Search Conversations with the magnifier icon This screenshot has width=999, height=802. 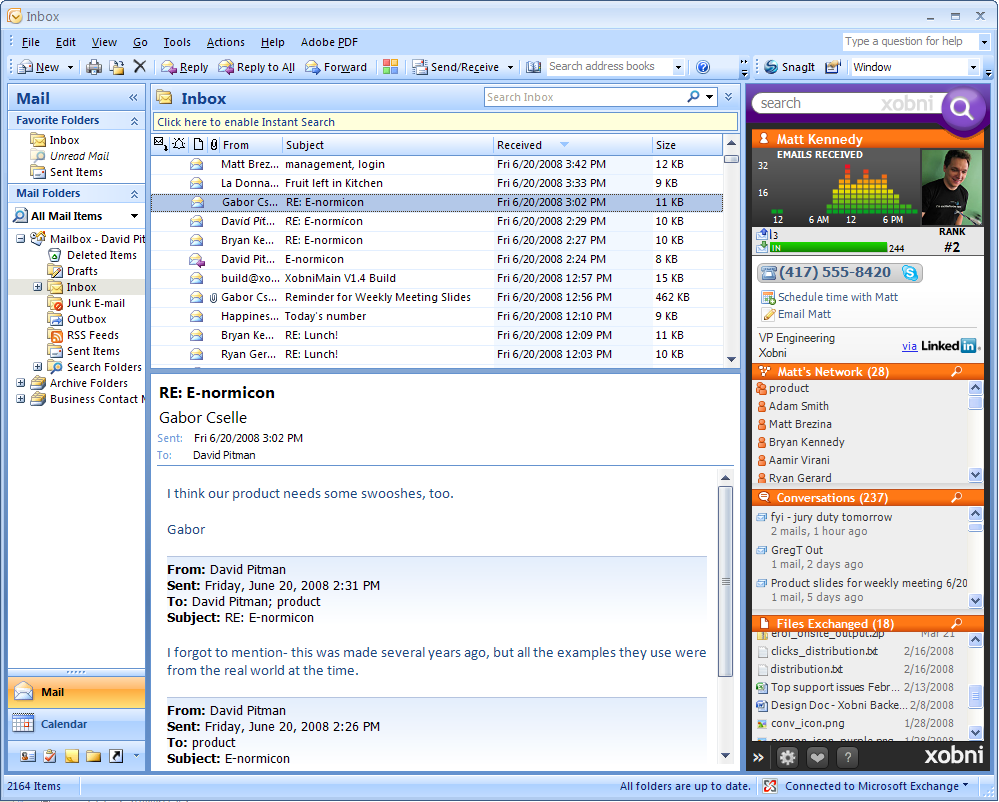[956, 498]
